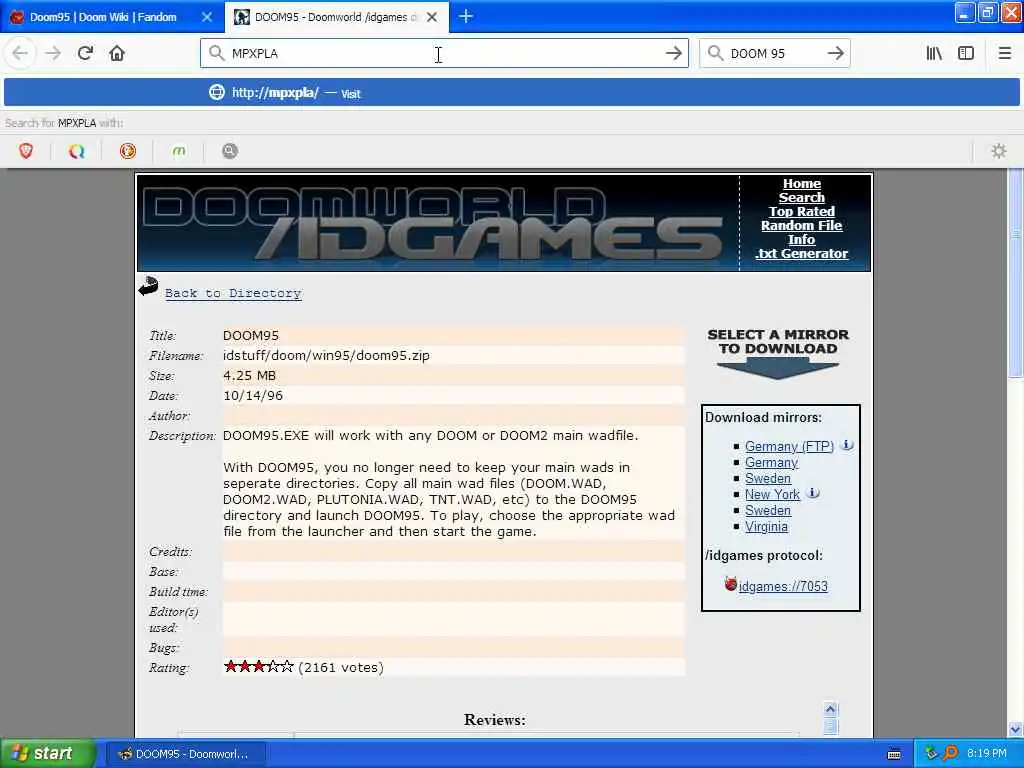This screenshot has width=1024, height=768.
Task: Click the go arrow in the DOOM 95 search box
Action: click(x=835, y=53)
